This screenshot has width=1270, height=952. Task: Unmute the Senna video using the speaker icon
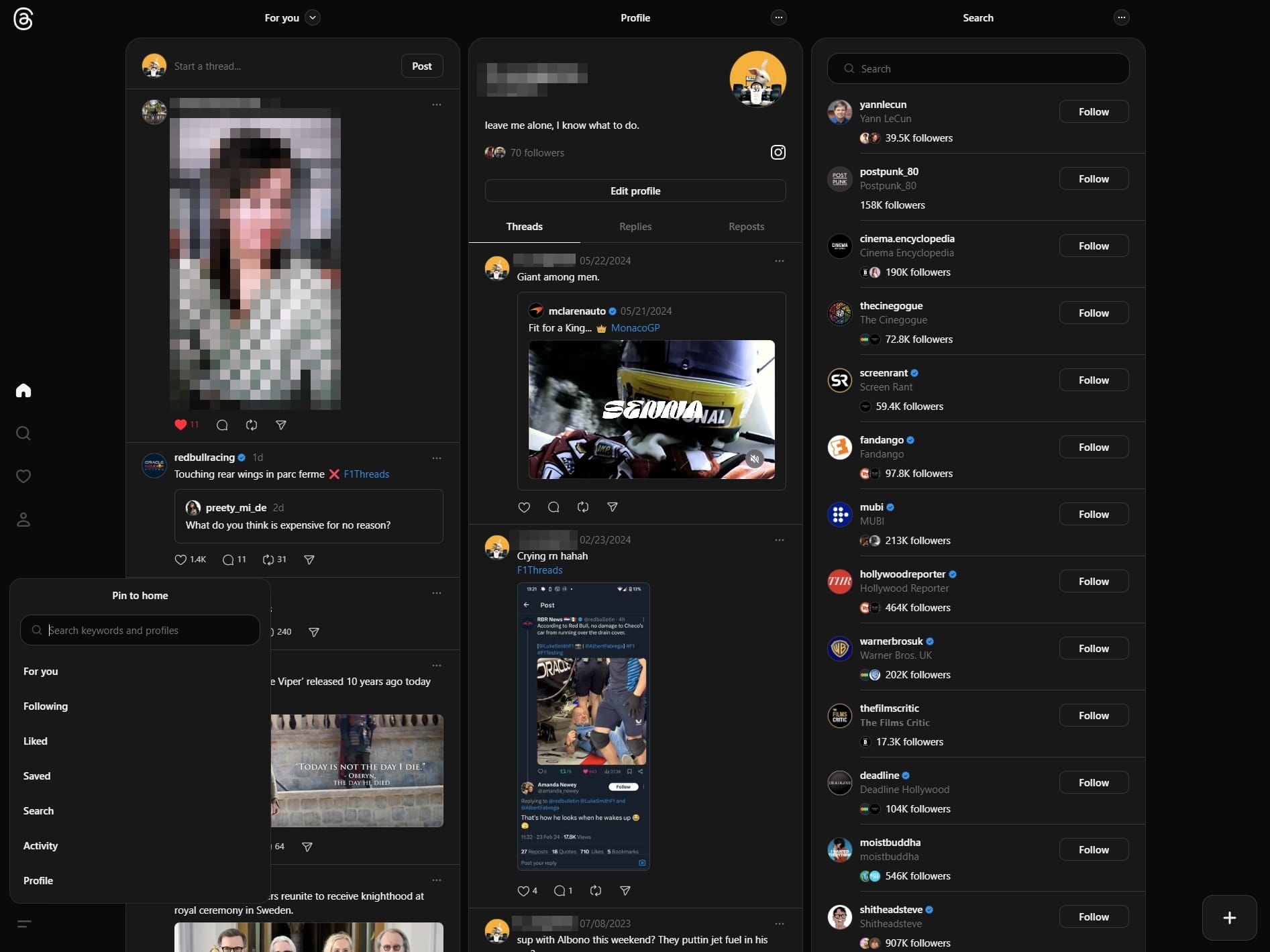pyautogui.click(x=755, y=459)
